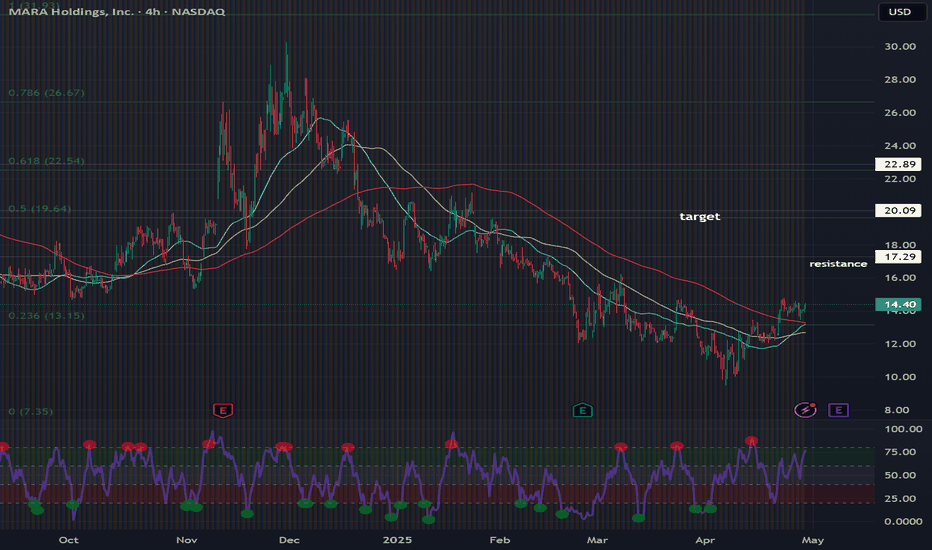
Task: Click the 30.00 price axis value
Action: 900,46
